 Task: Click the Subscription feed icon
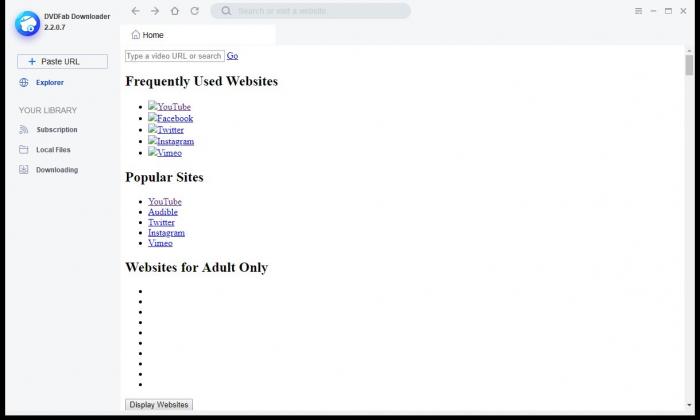(24, 129)
